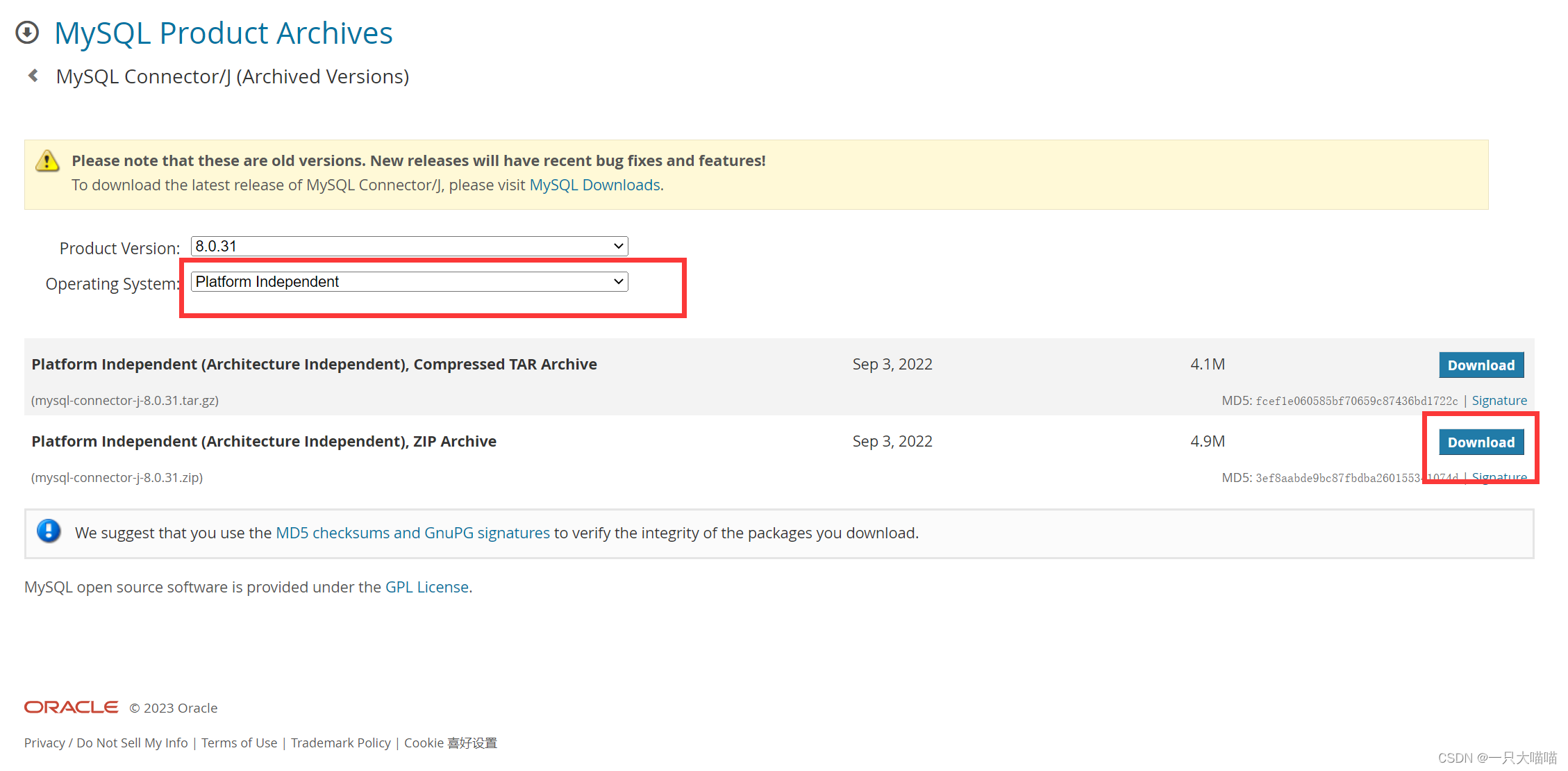Open the Terms of Use footer link
Screen dimensions: 1568x771
(239, 743)
